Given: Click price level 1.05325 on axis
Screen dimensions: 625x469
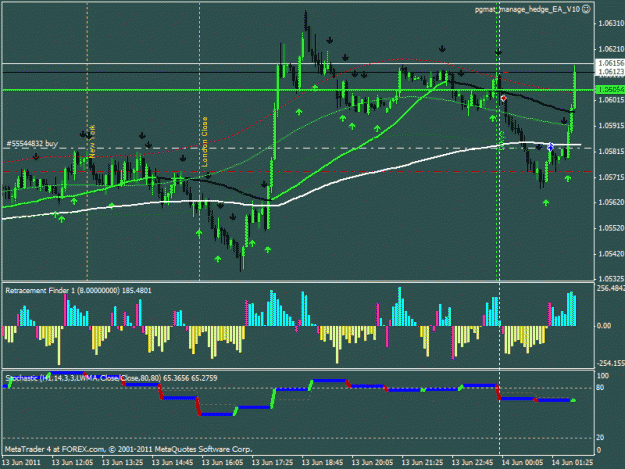Looking at the screenshot, I should [611, 278].
